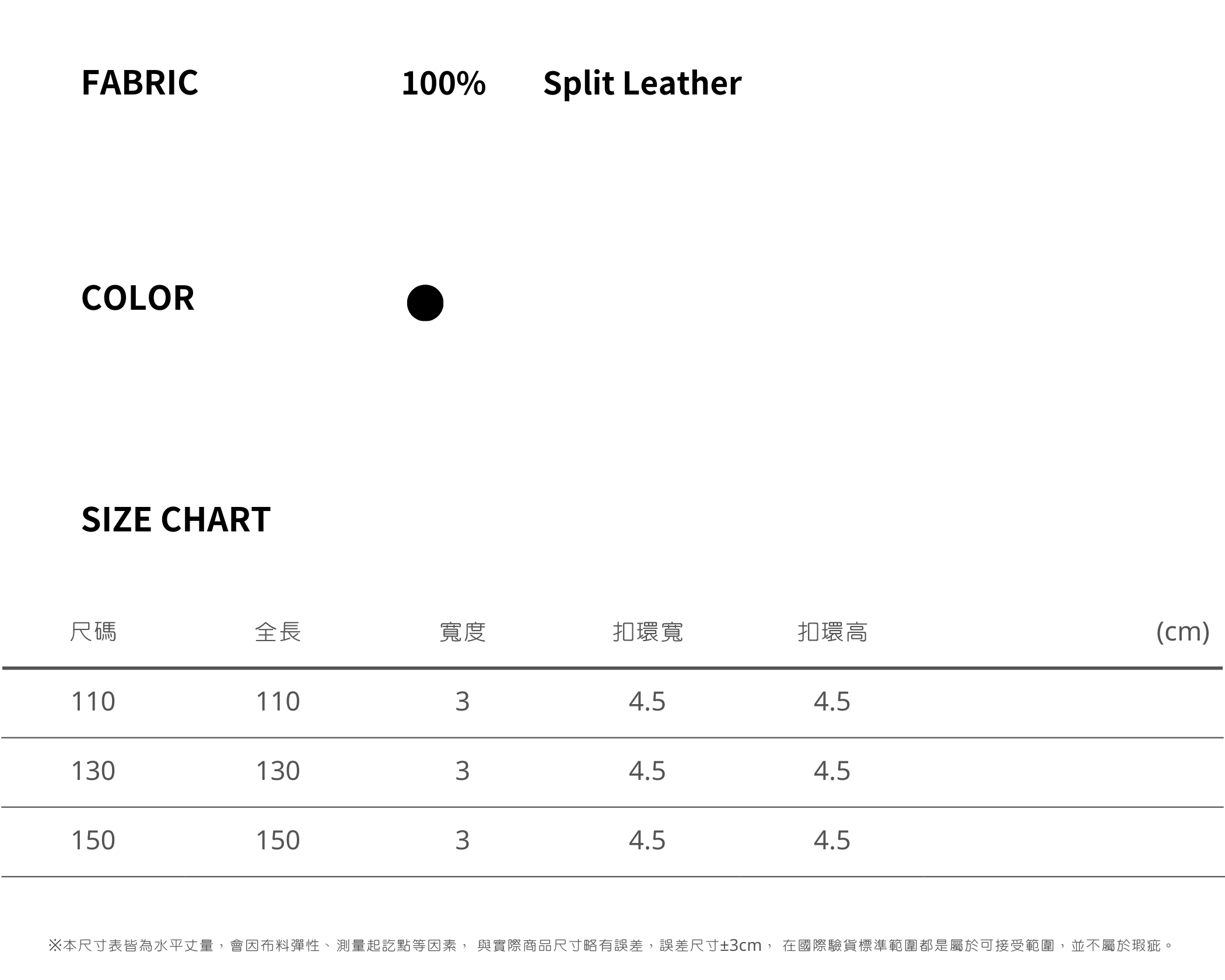Select size 150 in the 尺碼 column
This screenshot has width=1225, height=980.
tap(93, 841)
